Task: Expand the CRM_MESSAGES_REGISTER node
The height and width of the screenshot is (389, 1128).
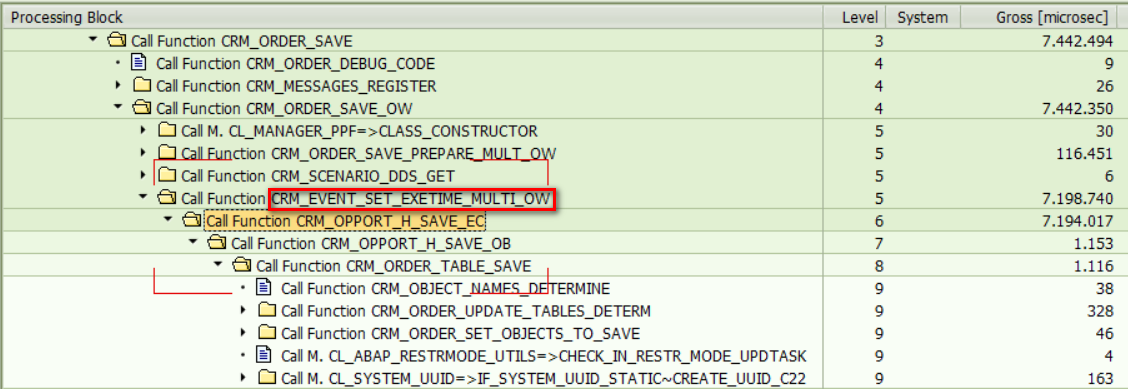Action: pyautogui.click(x=118, y=86)
